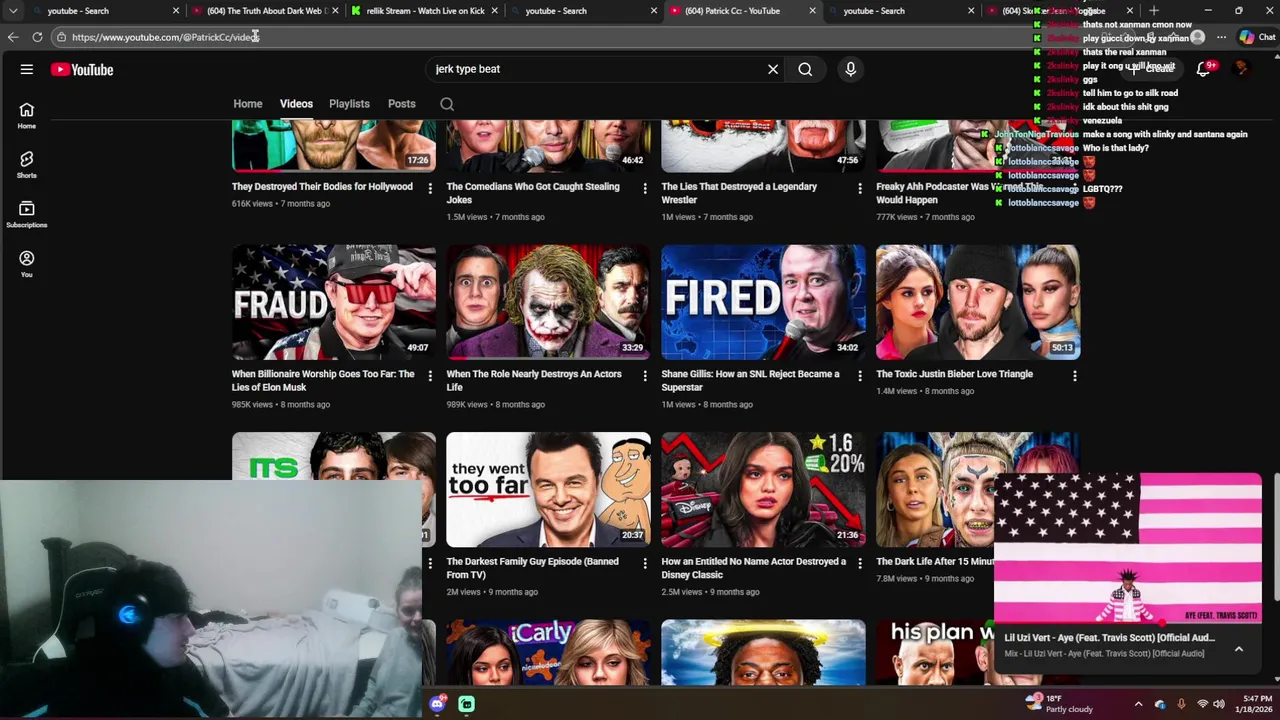1280x720 pixels.
Task: Select the channel Videos tab
Action: (x=296, y=104)
